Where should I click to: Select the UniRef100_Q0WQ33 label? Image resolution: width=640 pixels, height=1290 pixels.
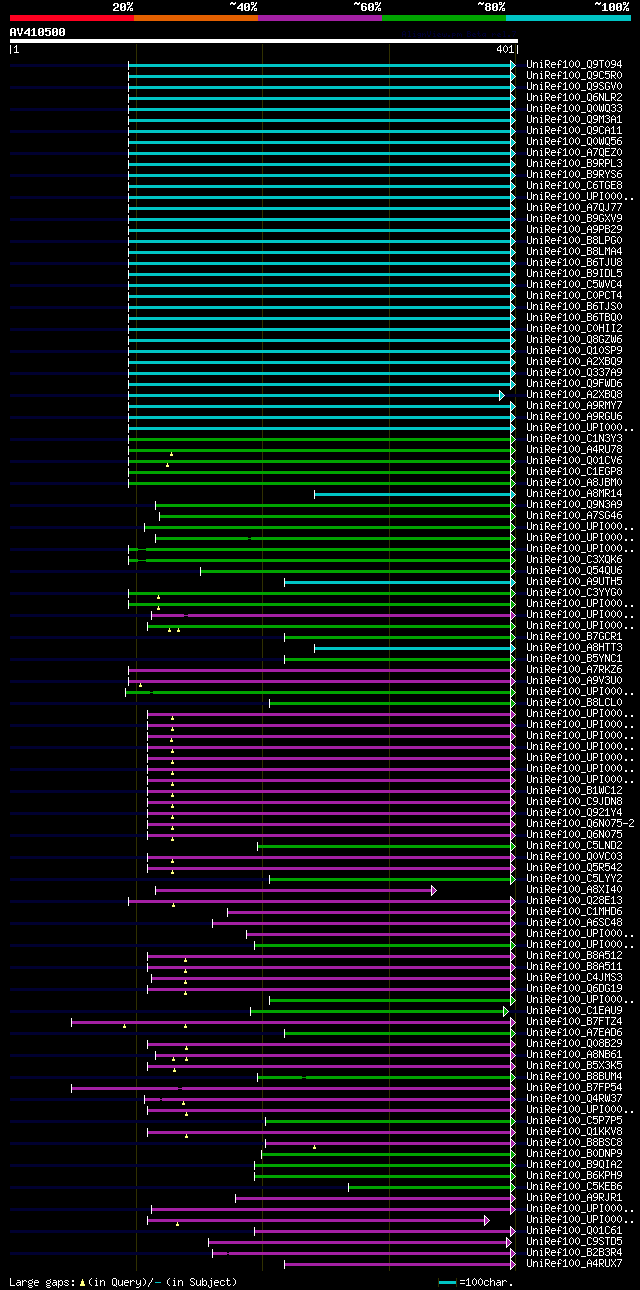click(x=574, y=109)
